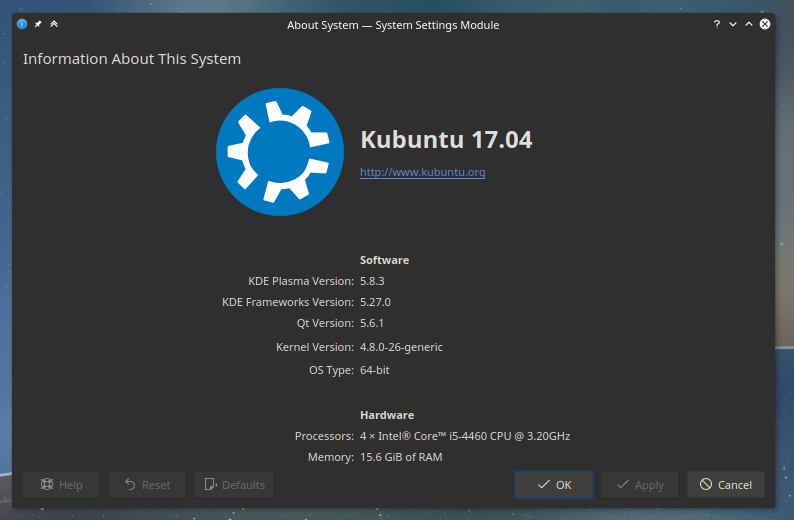Screen dimensions: 794x520
Task: Click the Cancel button
Action: (726, 485)
